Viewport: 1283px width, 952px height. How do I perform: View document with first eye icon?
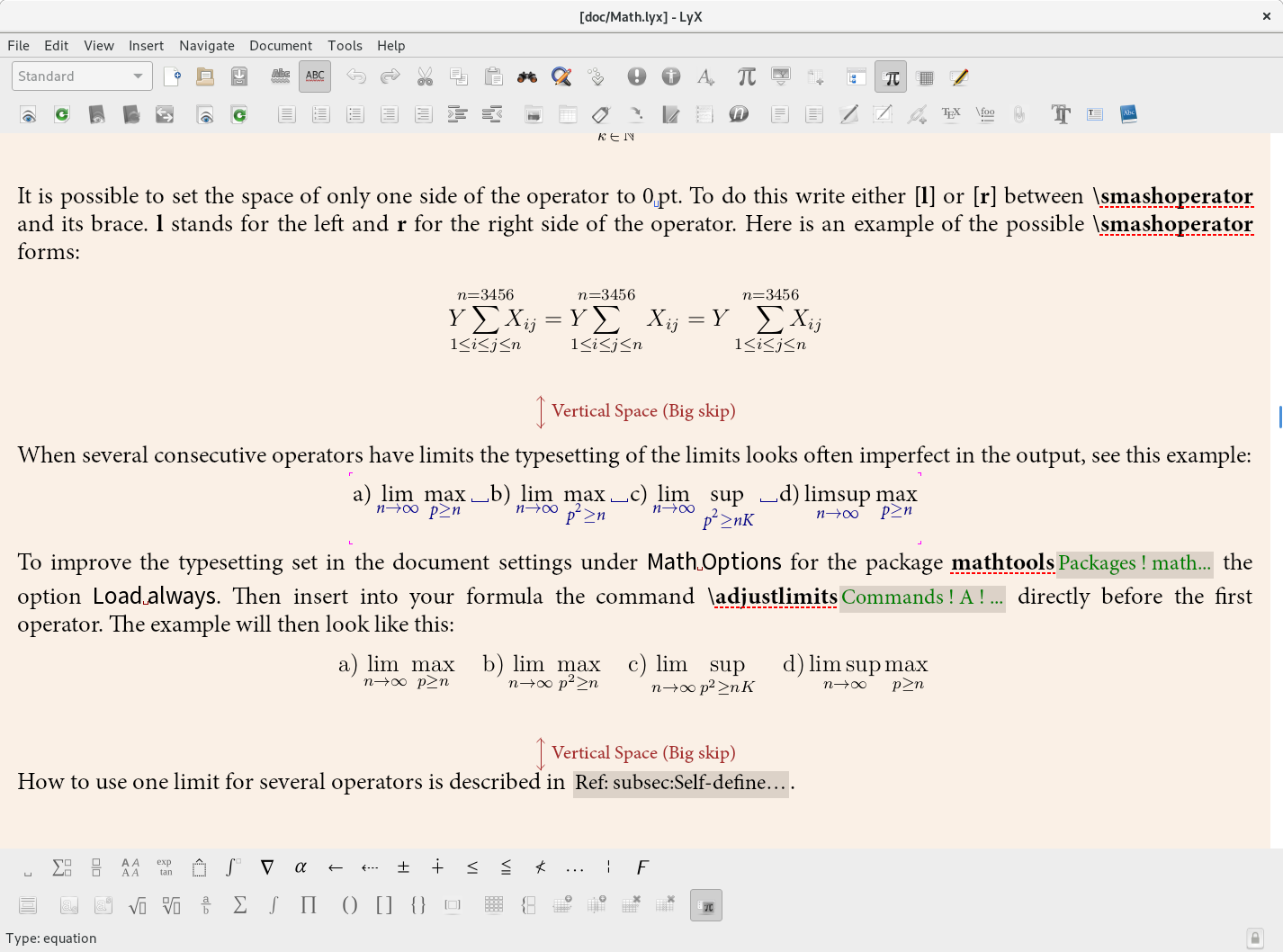[x=28, y=114]
